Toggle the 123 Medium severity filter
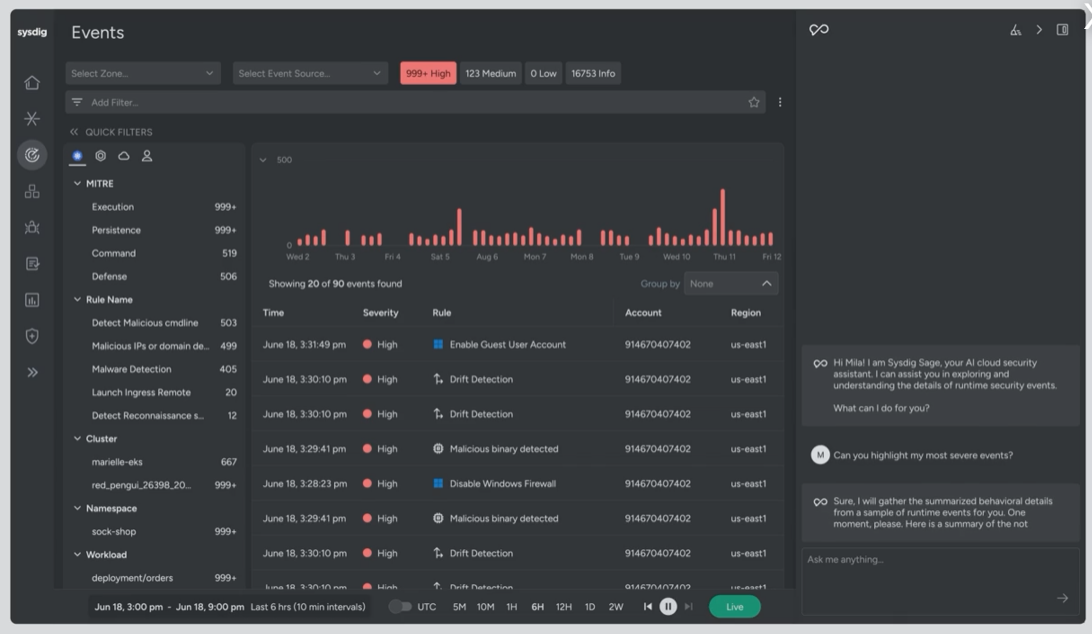Viewport: 1092px width, 634px height. coord(490,73)
